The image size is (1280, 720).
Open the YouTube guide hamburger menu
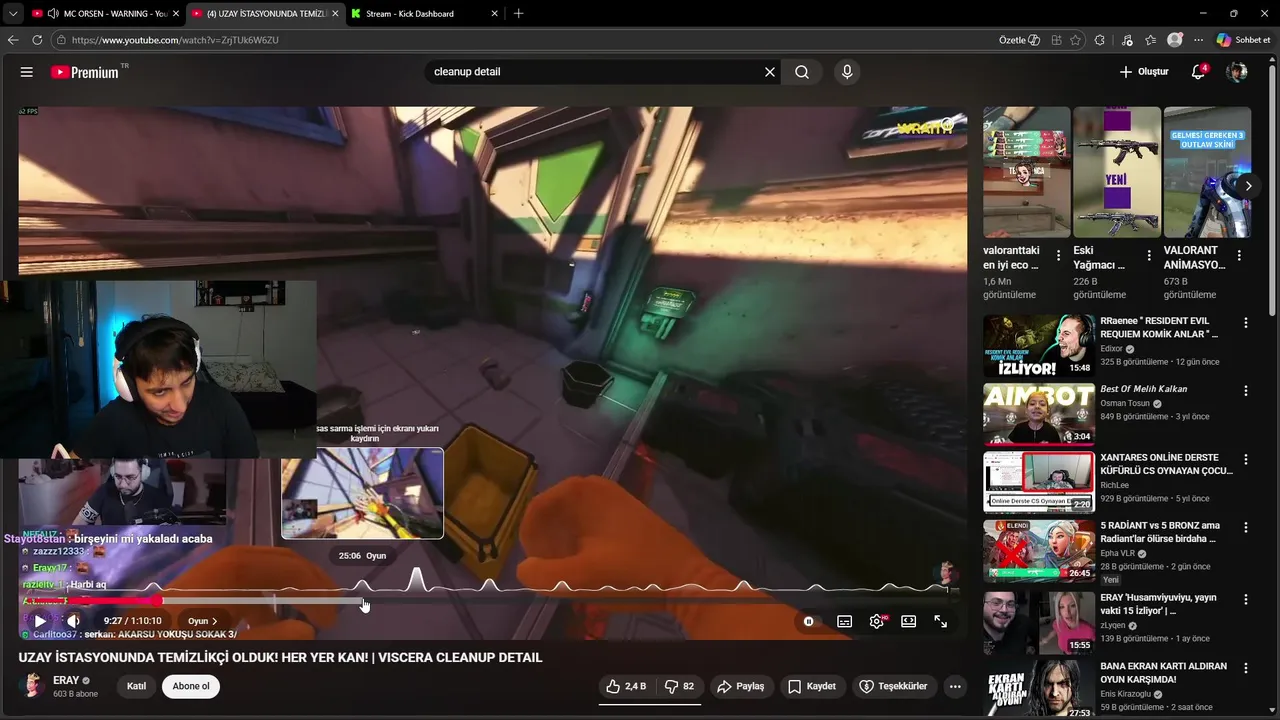27,72
